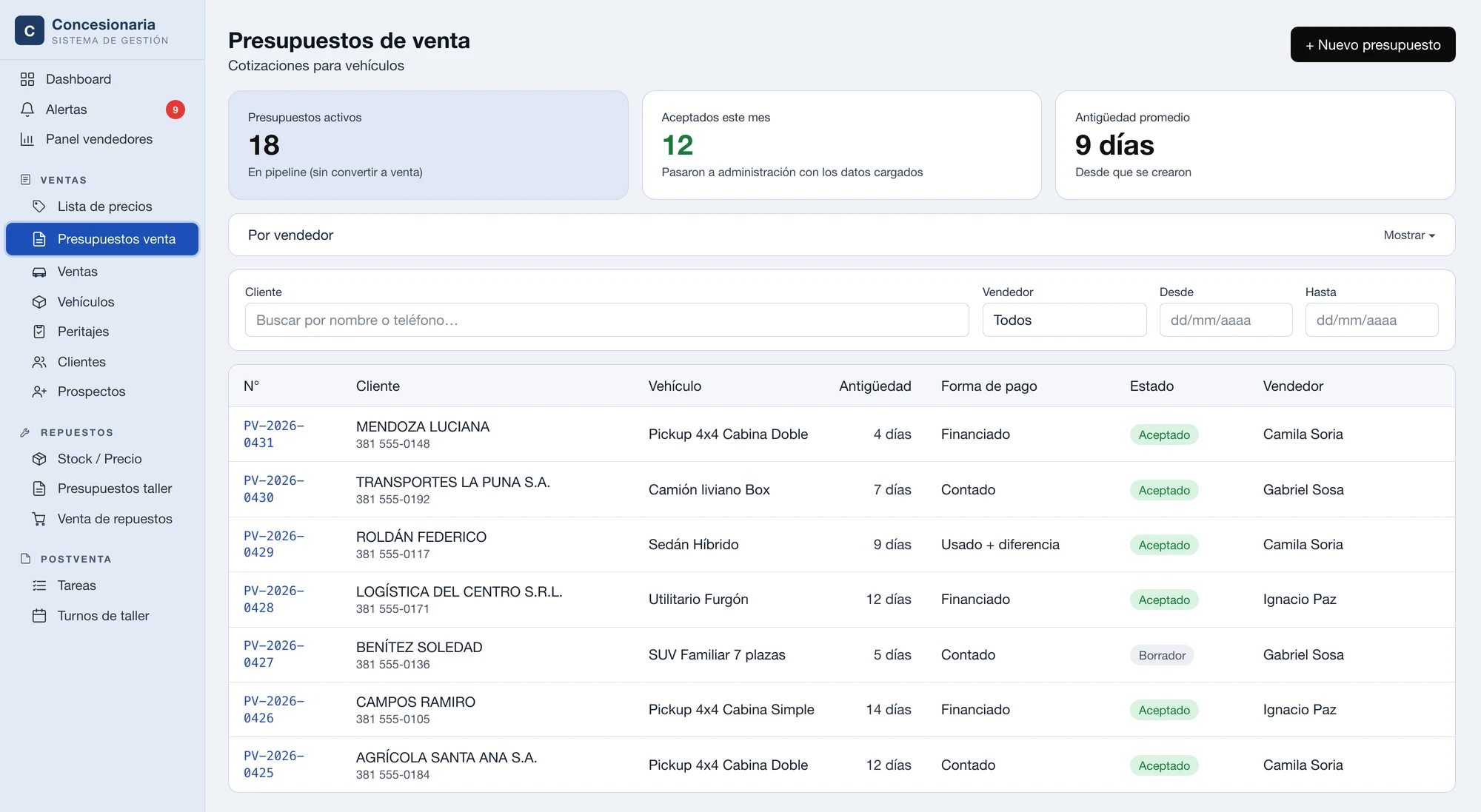Select the Antigüedad promedio card
This screenshot has height=812, width=1481.
click(x=1255, y=145)
